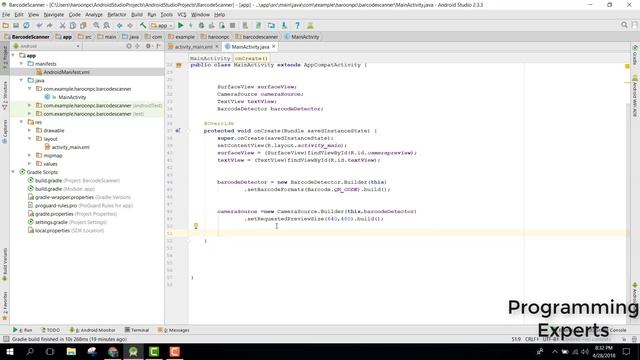Open the Messages tool window

coord(173,330)
